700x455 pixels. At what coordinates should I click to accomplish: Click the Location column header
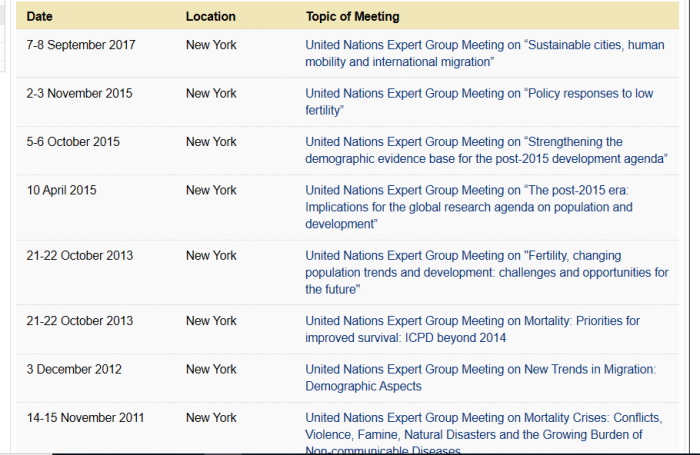tap(211, 17)
